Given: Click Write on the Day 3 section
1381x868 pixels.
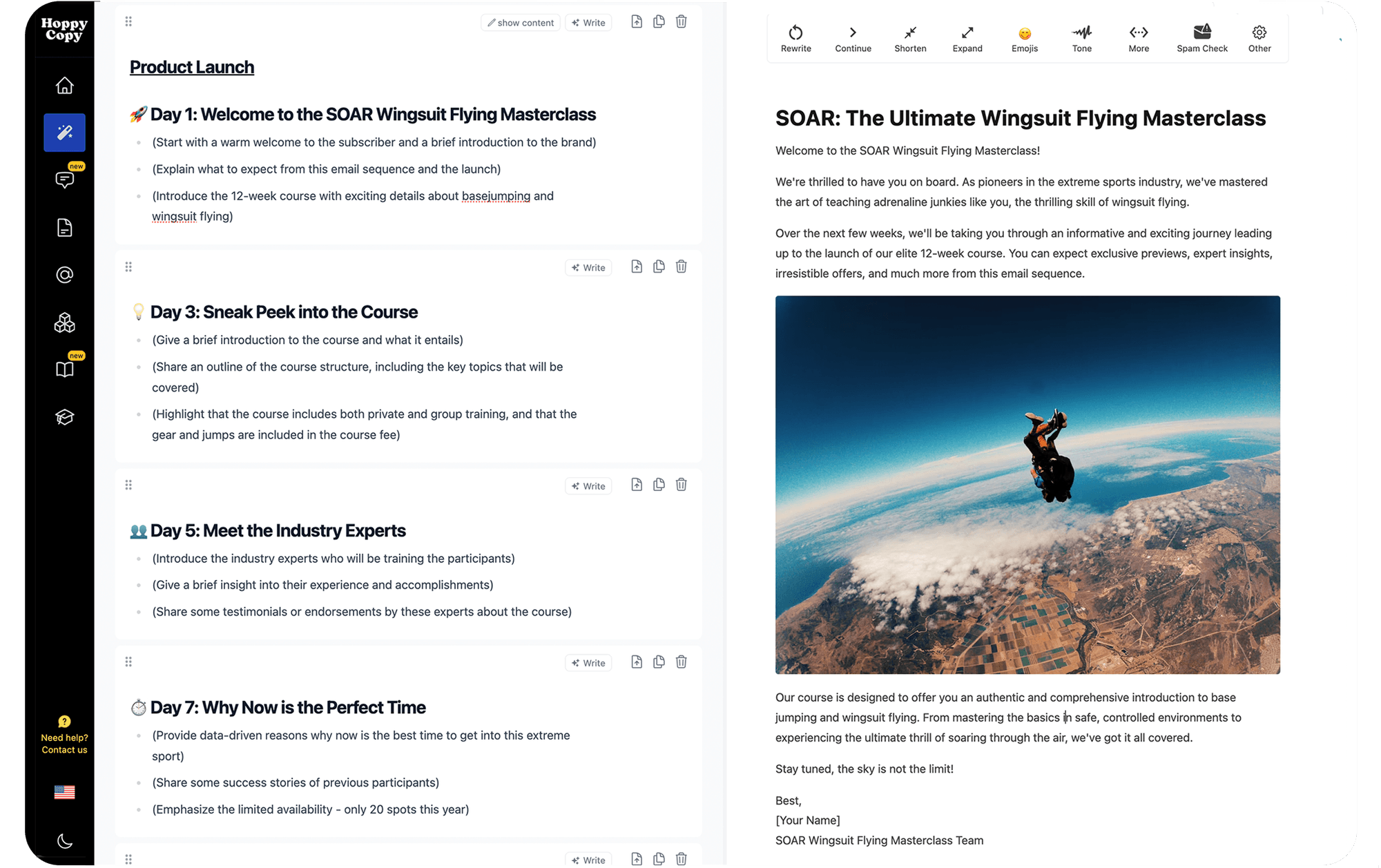Looking at the screenshot, I should click(588, 267).
